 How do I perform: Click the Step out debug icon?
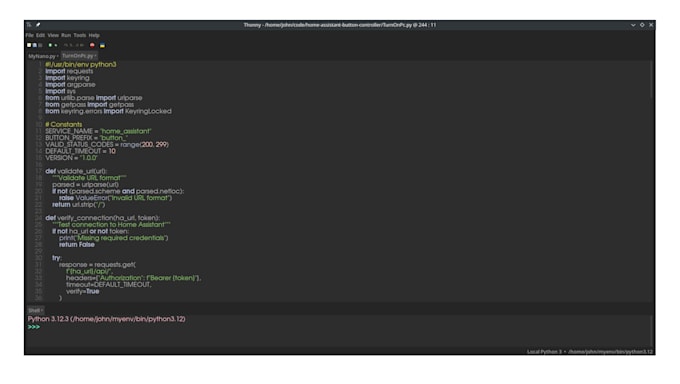tap(77, 45)
